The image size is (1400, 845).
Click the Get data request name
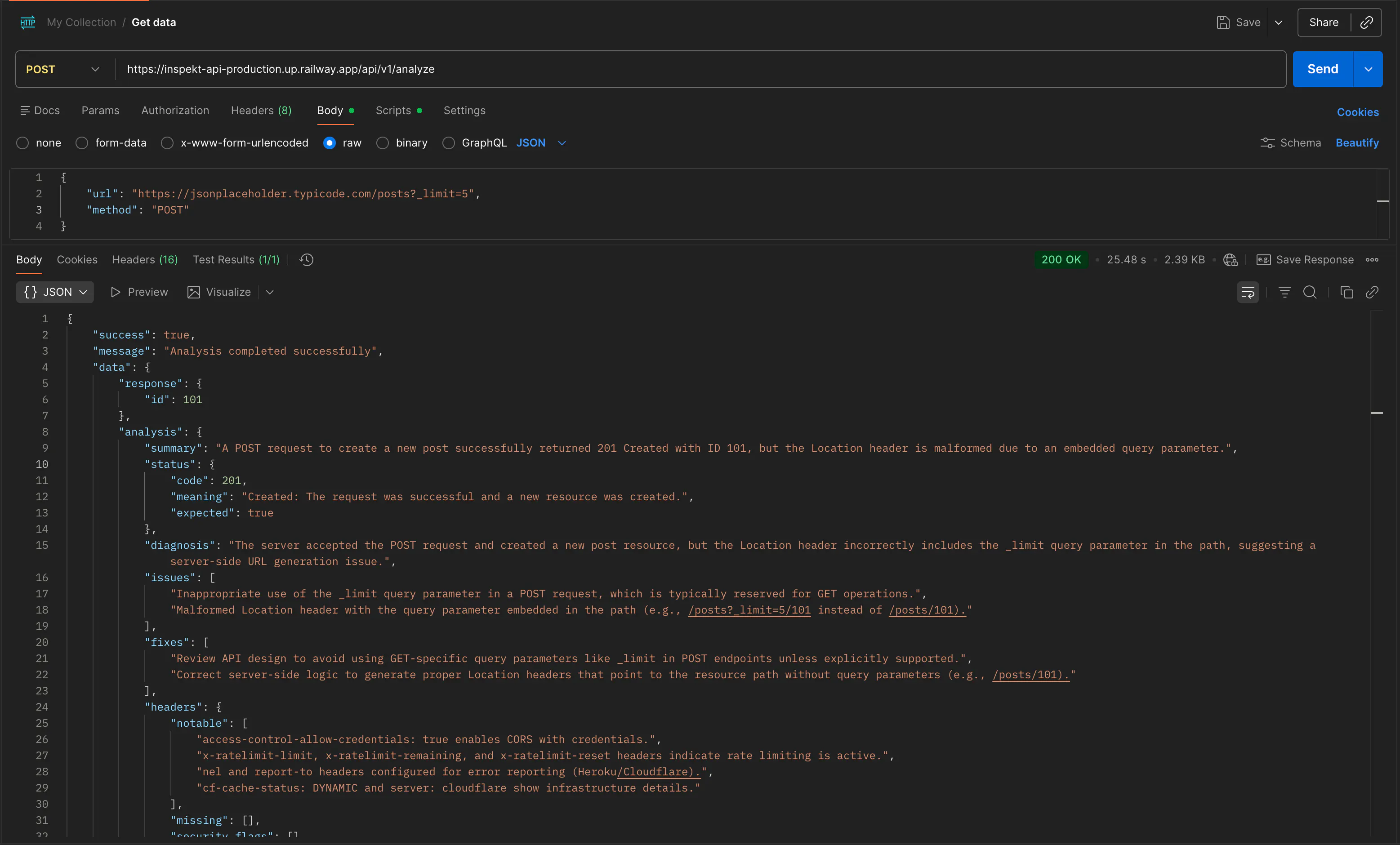154,22
